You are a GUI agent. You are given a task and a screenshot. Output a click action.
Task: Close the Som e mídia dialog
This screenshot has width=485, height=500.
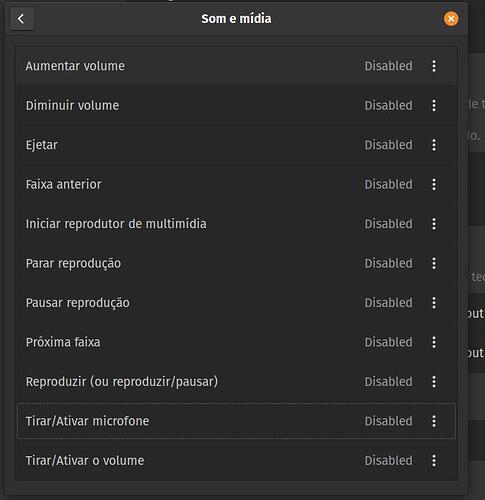point(451,19)
